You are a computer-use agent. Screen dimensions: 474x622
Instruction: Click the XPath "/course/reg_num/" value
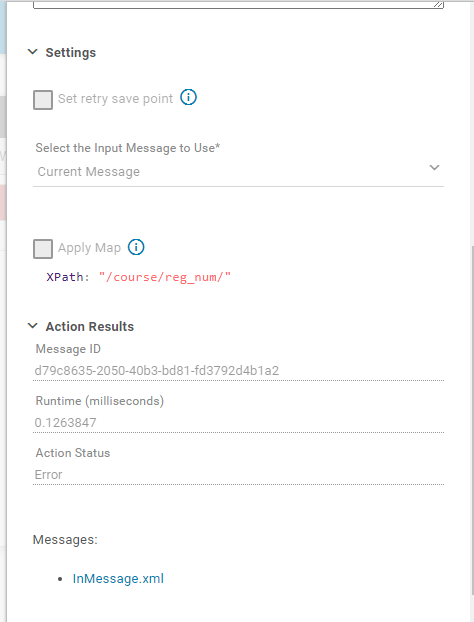pos(165,277)
